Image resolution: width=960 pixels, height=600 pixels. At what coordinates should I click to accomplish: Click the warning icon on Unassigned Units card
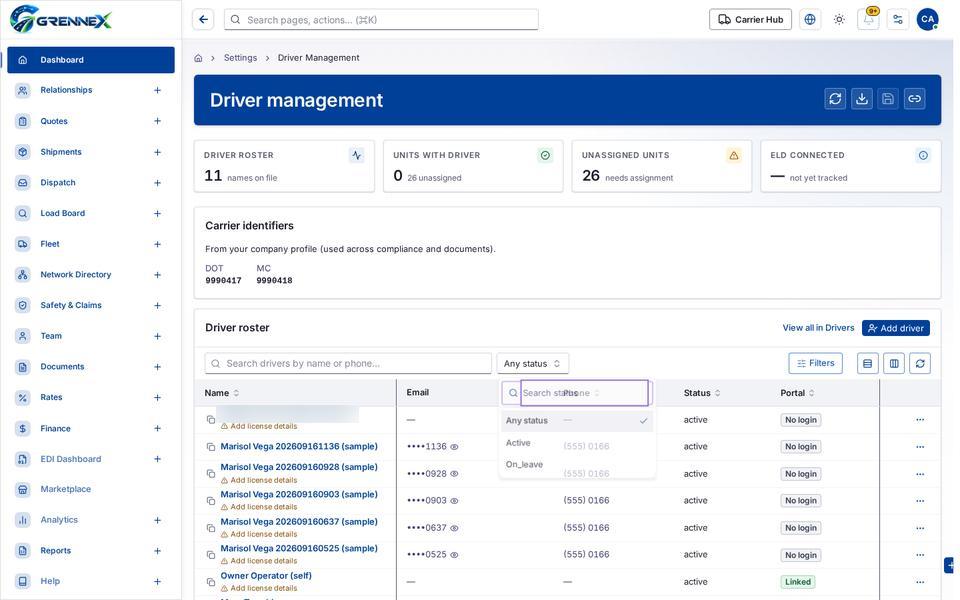(x=733, y=156)
